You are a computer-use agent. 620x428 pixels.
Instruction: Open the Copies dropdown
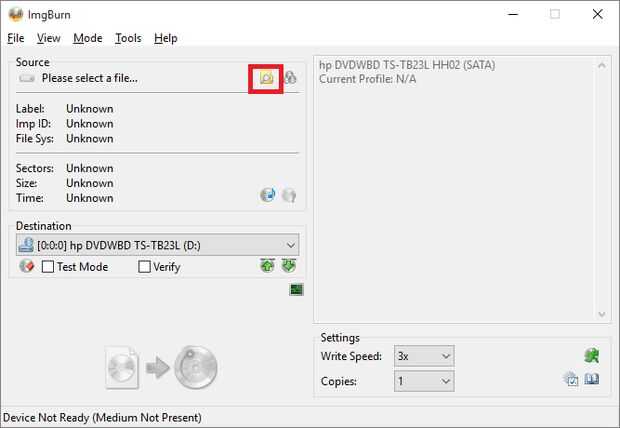[424, 381]
